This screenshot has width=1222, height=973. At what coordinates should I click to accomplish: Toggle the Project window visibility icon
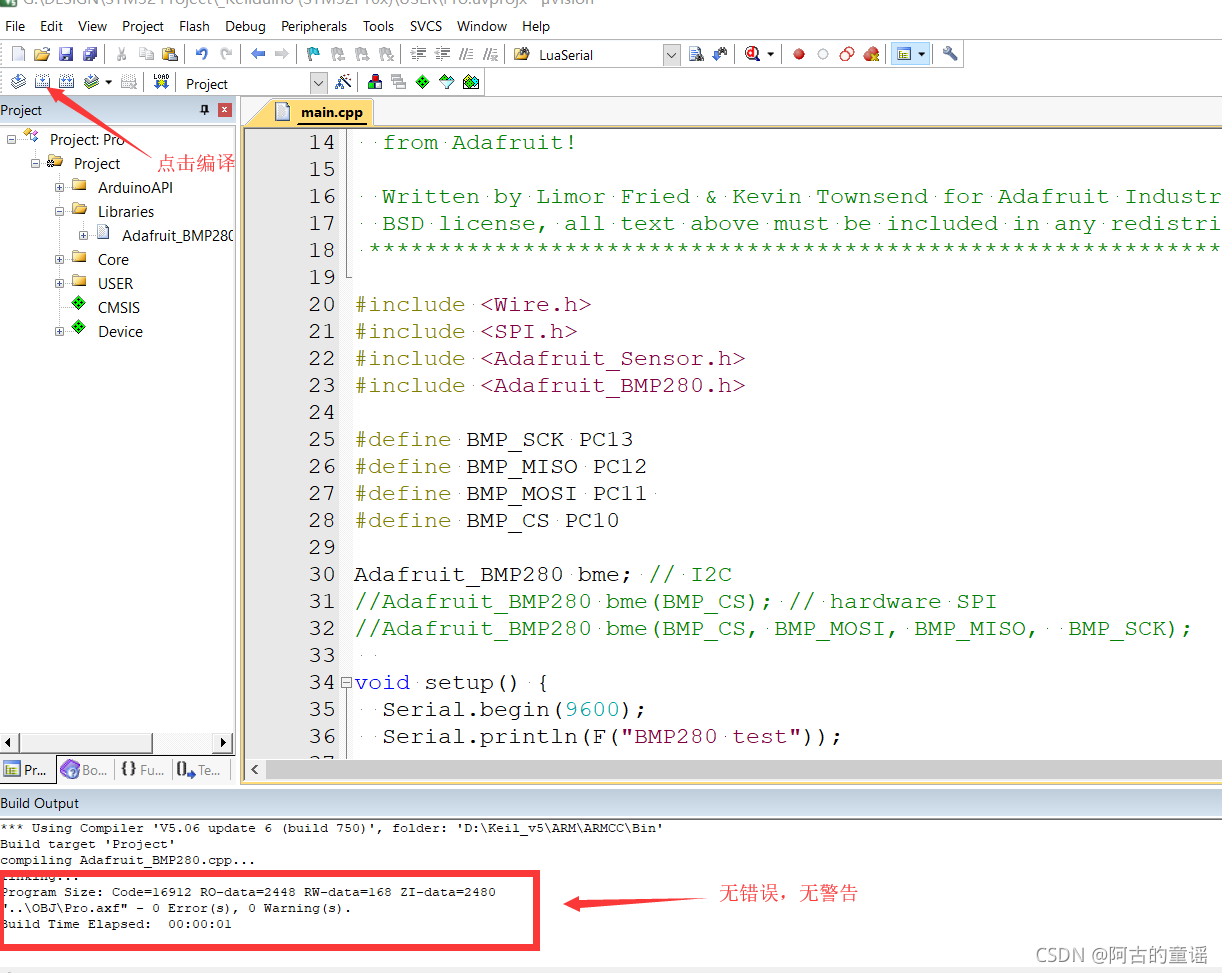(905, 54)
